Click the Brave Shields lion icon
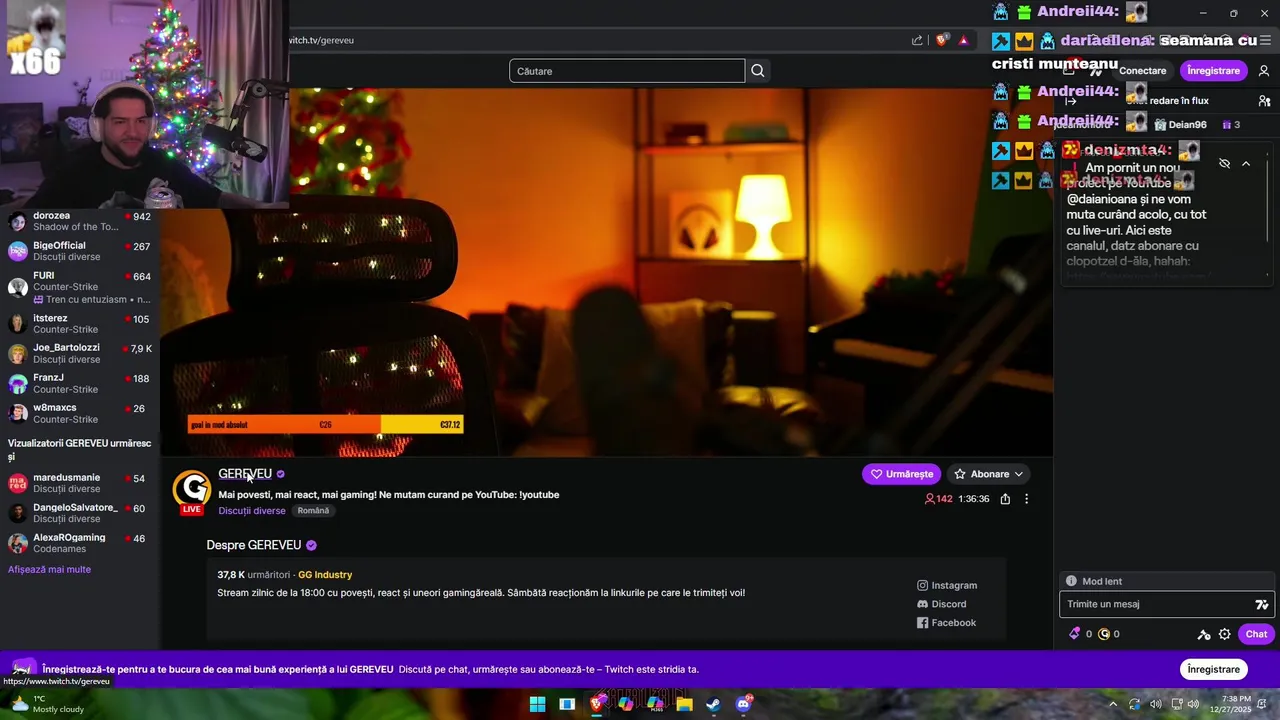The width and height of the screenshot is (1280, 720). click(x=942, y=40)
